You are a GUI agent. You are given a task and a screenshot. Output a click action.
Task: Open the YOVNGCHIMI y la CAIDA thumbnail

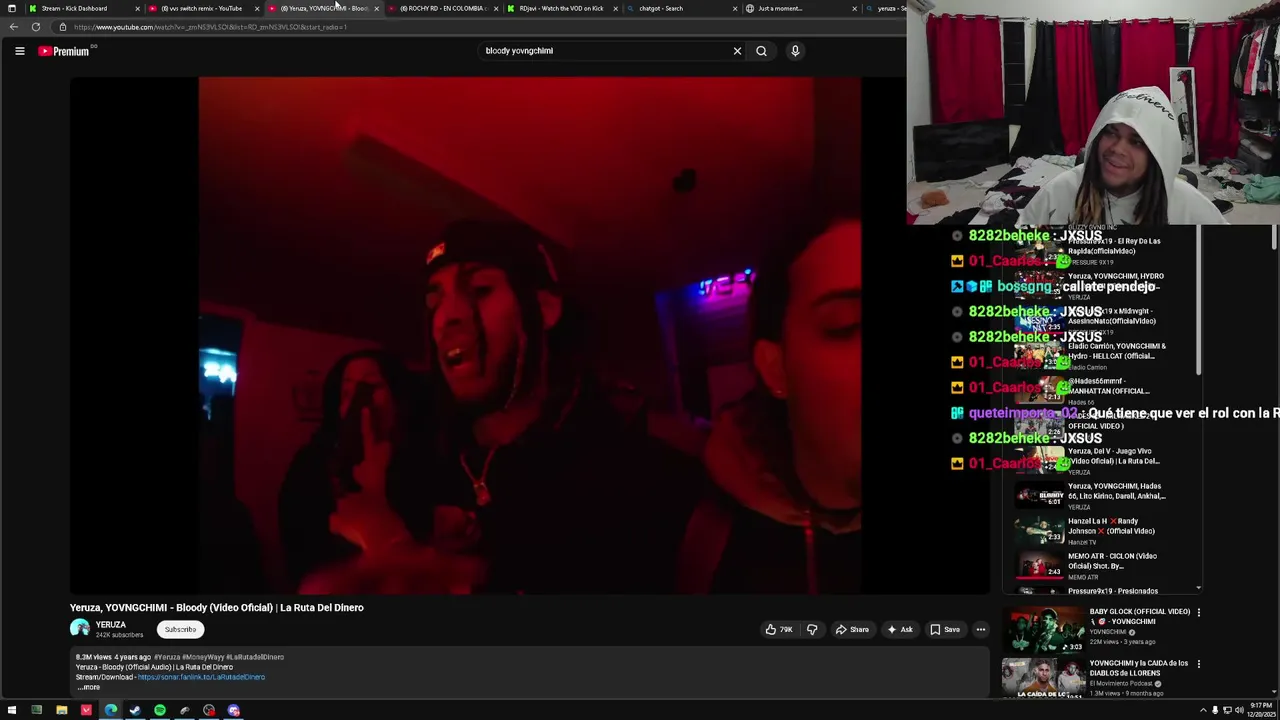coord(1044,680)
